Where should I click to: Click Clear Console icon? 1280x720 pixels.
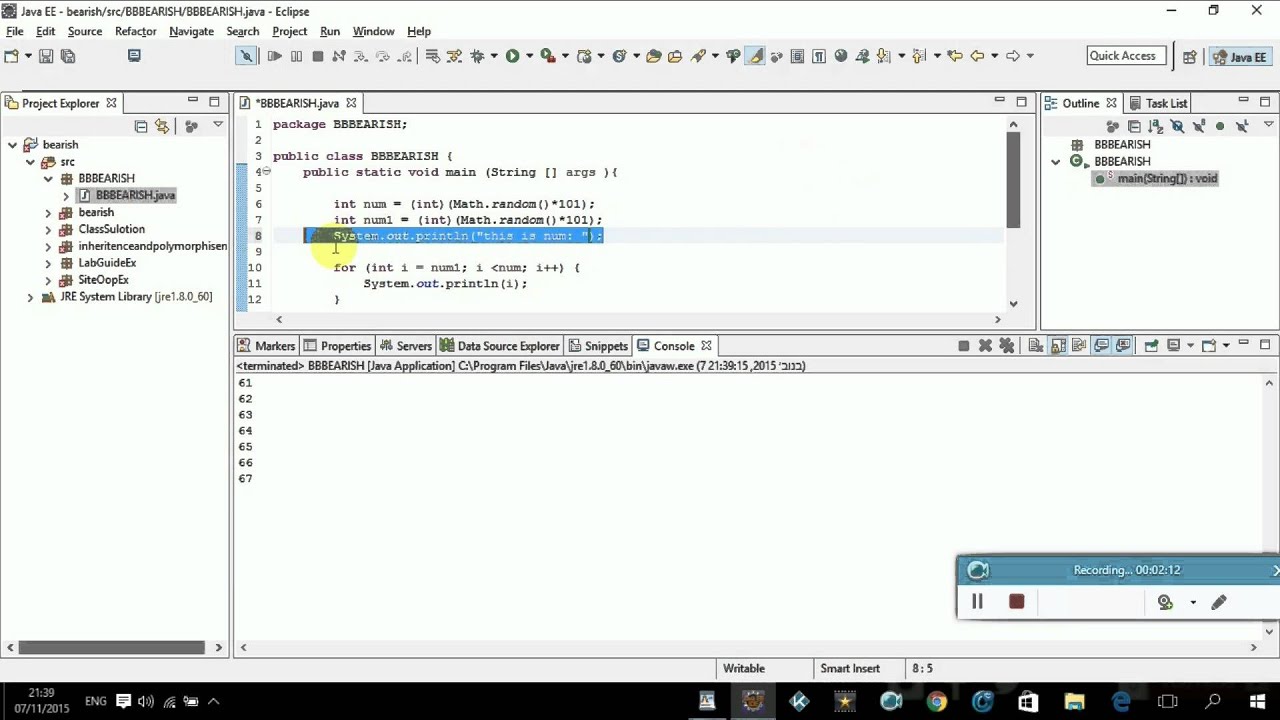tap(1036, 346)
